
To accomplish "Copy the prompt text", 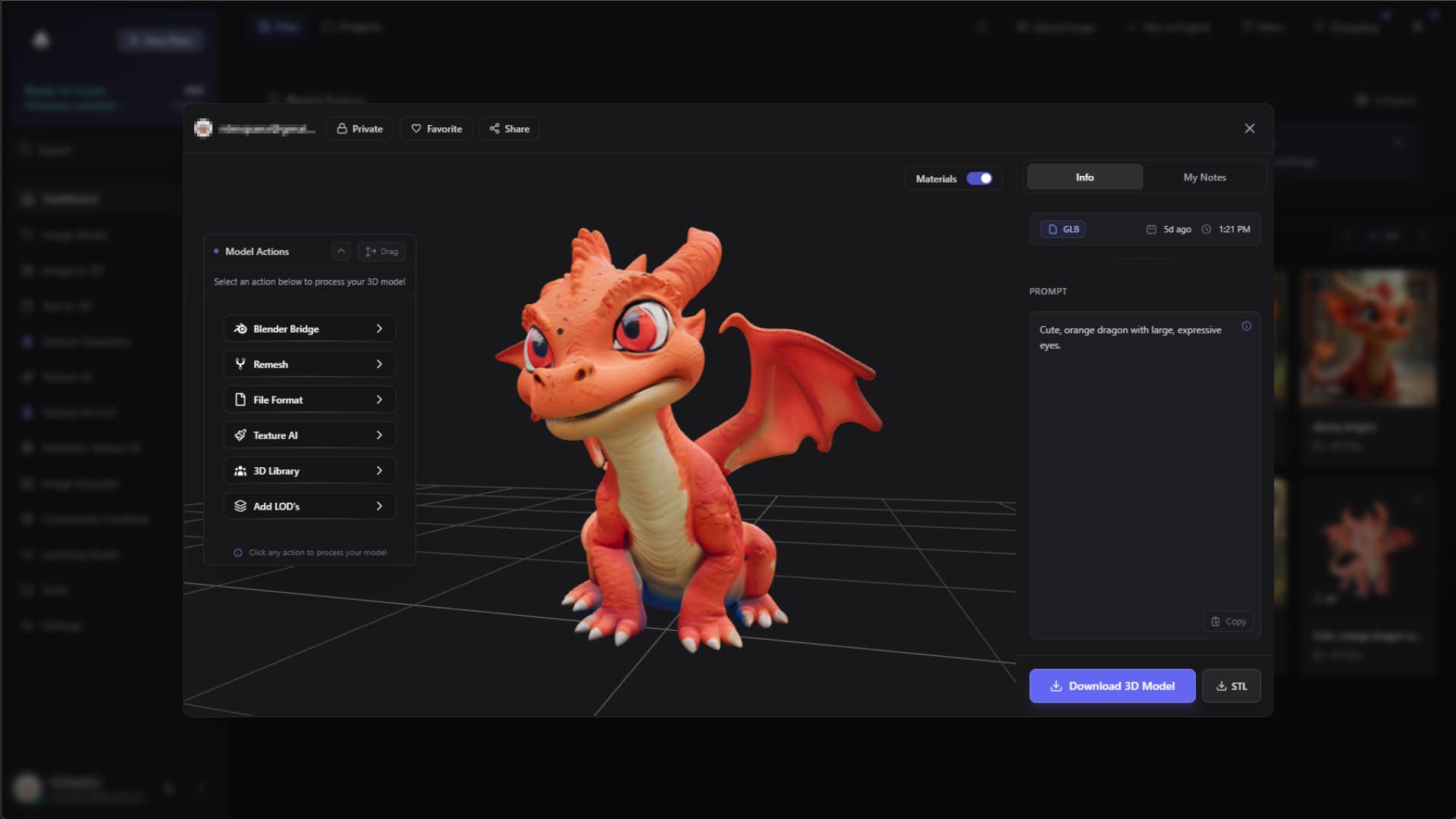I will click(1228, 621).
